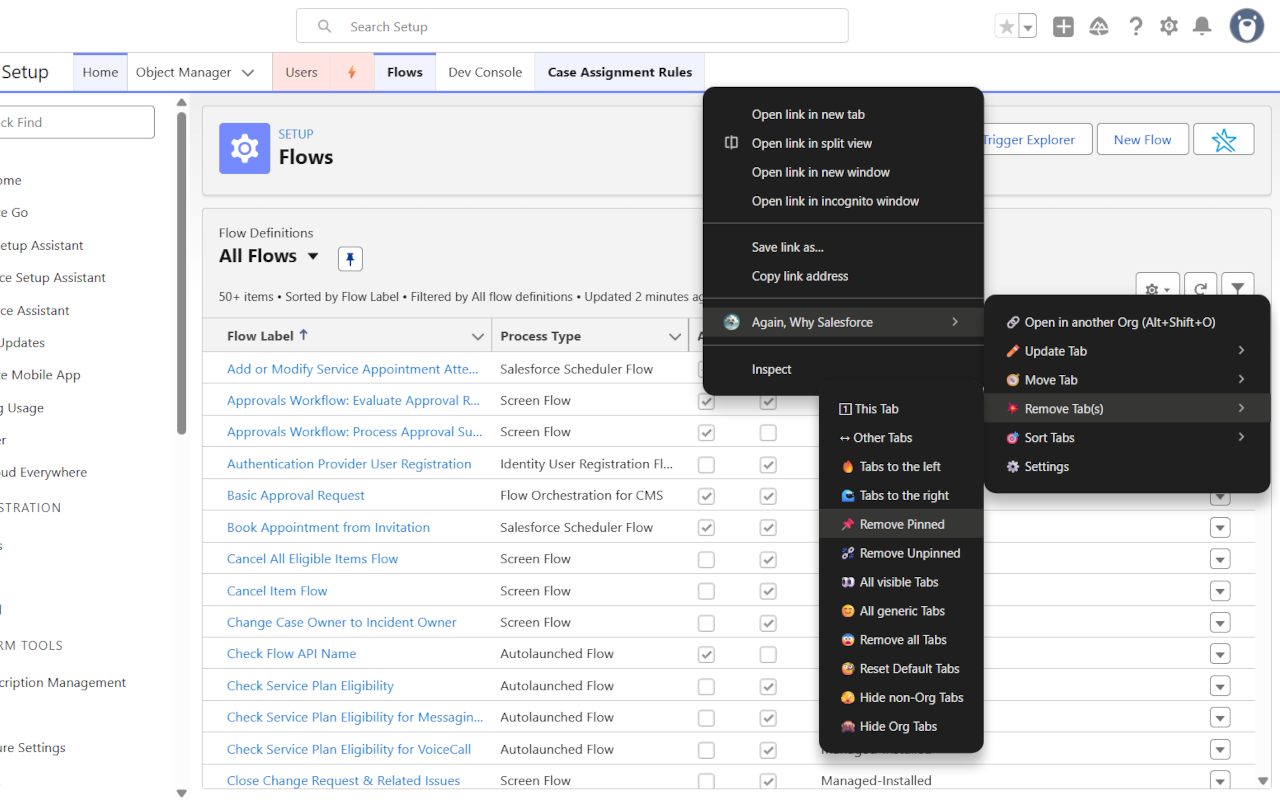Screen dimensions: 1280x800
Task: Choose Hide non-Org Tabs emoji entry
Action: (x=901, y=698)
